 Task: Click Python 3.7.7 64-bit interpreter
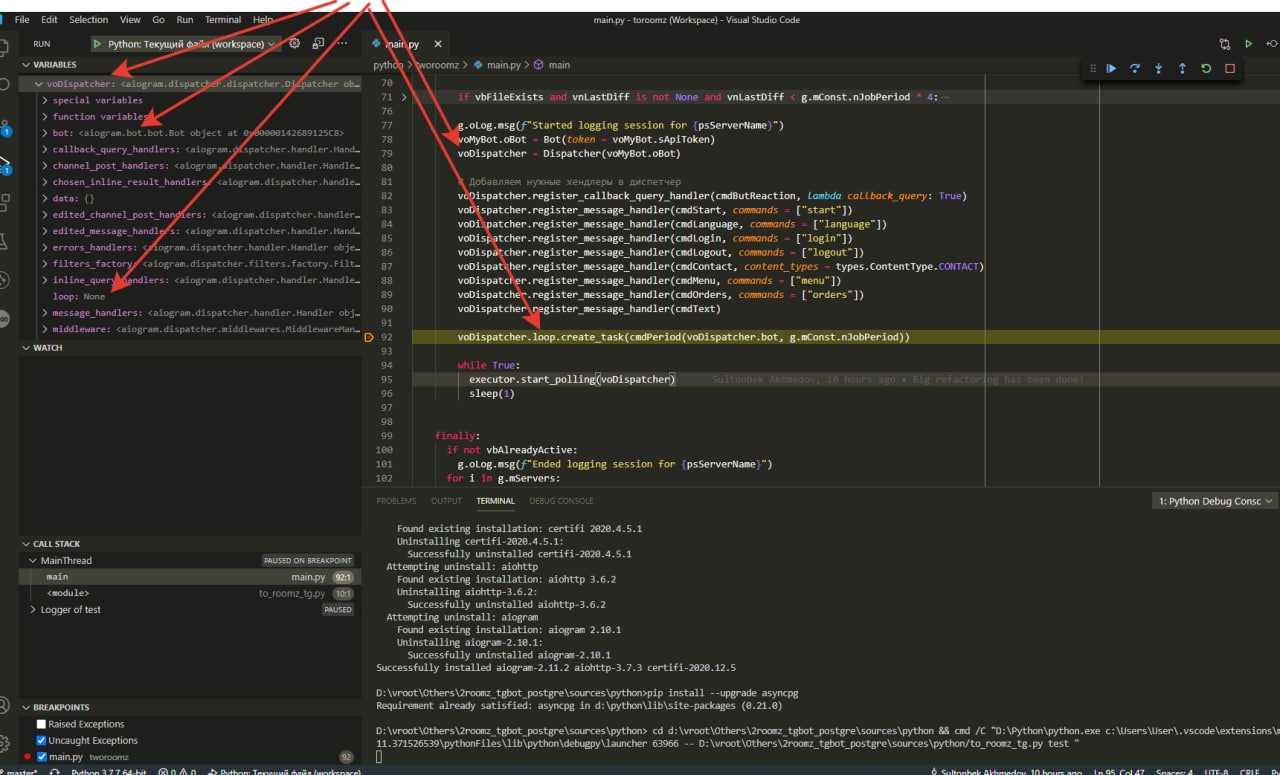(109, 772)
